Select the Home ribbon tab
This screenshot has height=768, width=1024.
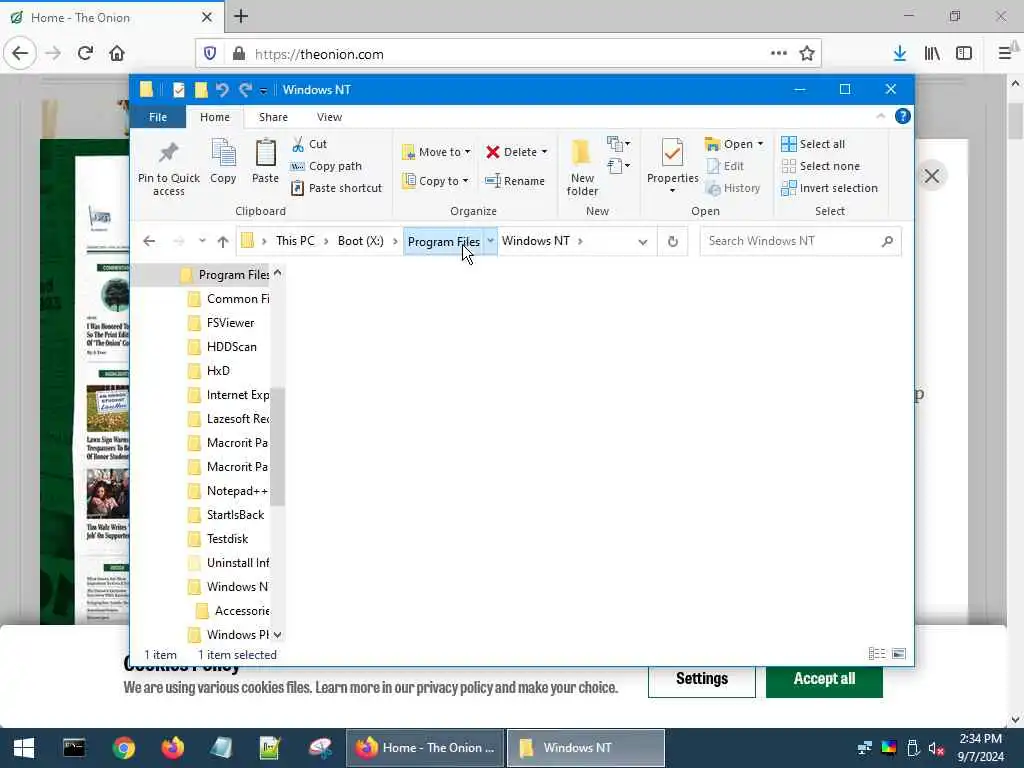(214, 117)
